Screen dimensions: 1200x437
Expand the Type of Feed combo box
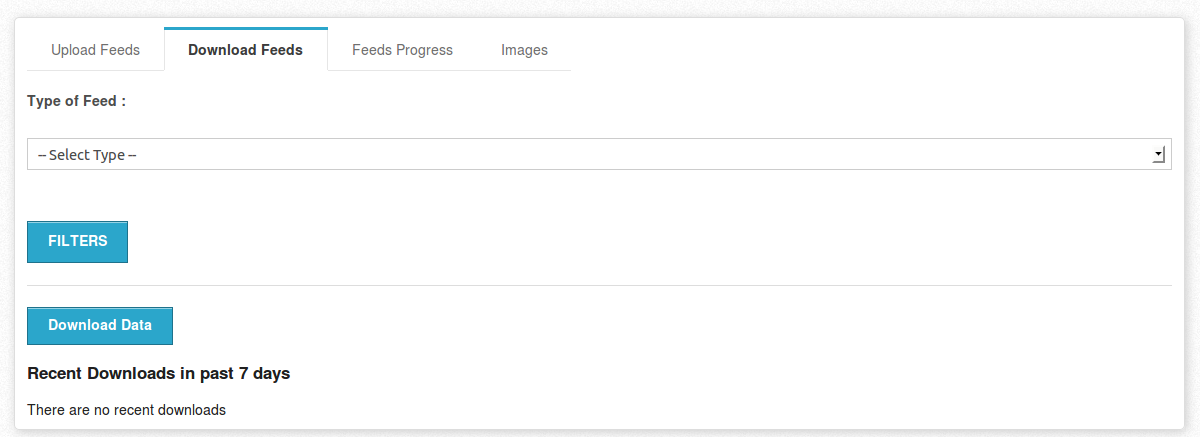click(599, 154)
